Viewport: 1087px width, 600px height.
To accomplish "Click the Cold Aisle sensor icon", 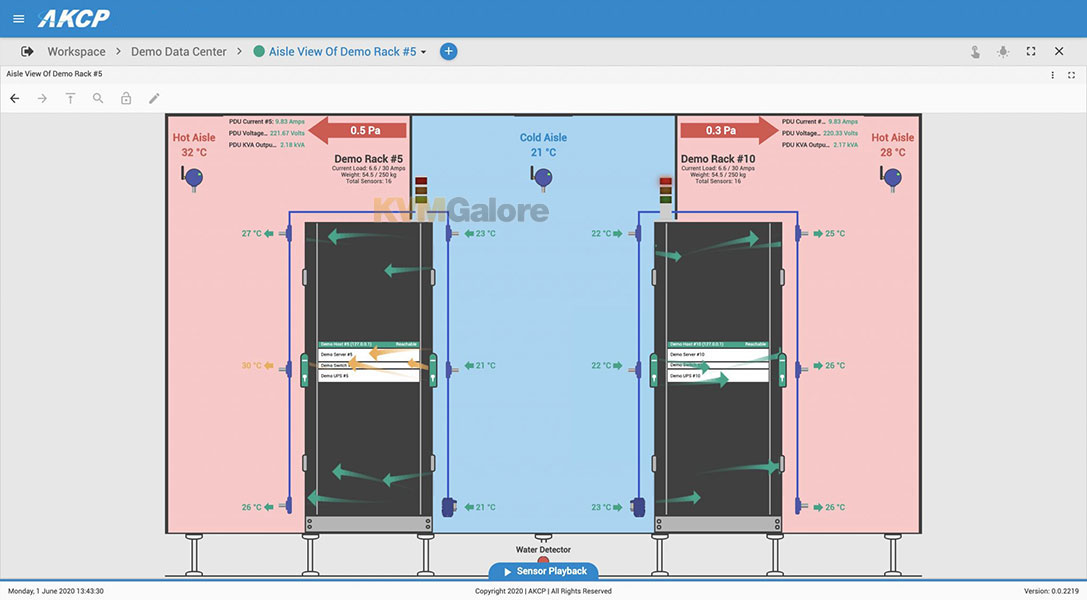I will [543, 178].
